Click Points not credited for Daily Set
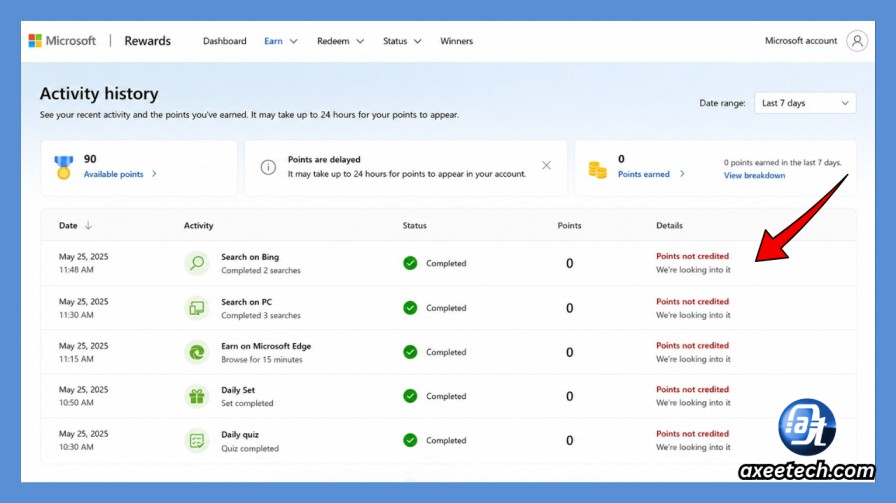 click(x=693, y=389)
